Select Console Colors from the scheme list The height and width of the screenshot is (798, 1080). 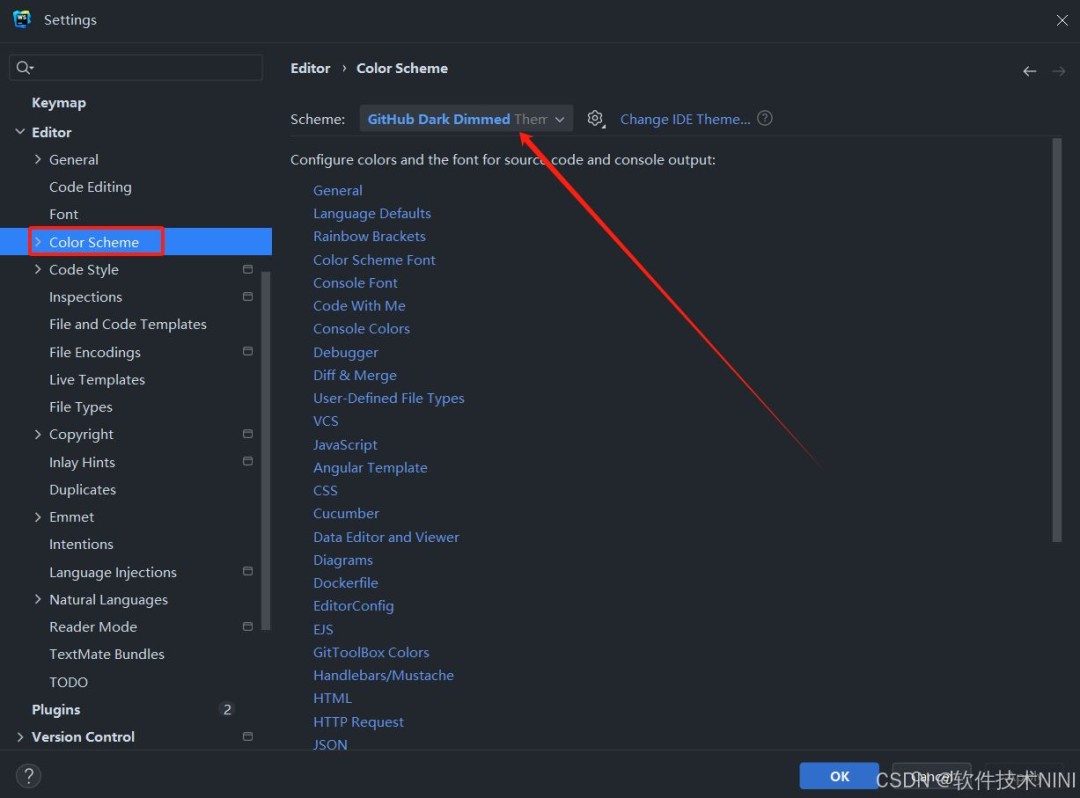[x=361, y=328]
